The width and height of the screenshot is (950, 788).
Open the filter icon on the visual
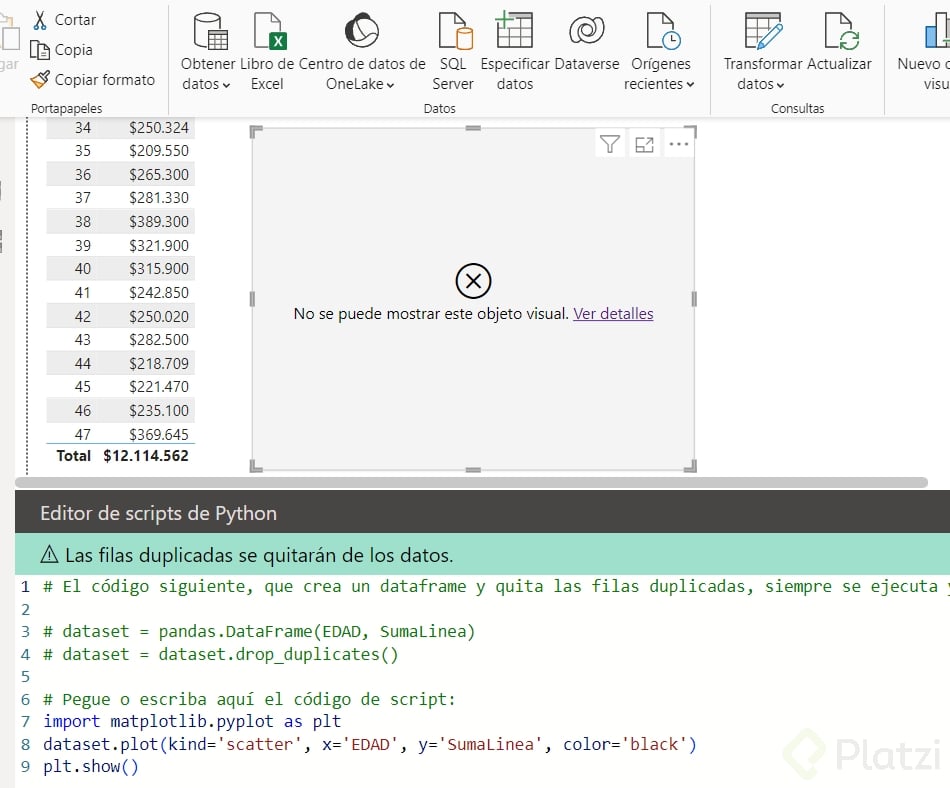pyautogui.click(x=610, y=143)
